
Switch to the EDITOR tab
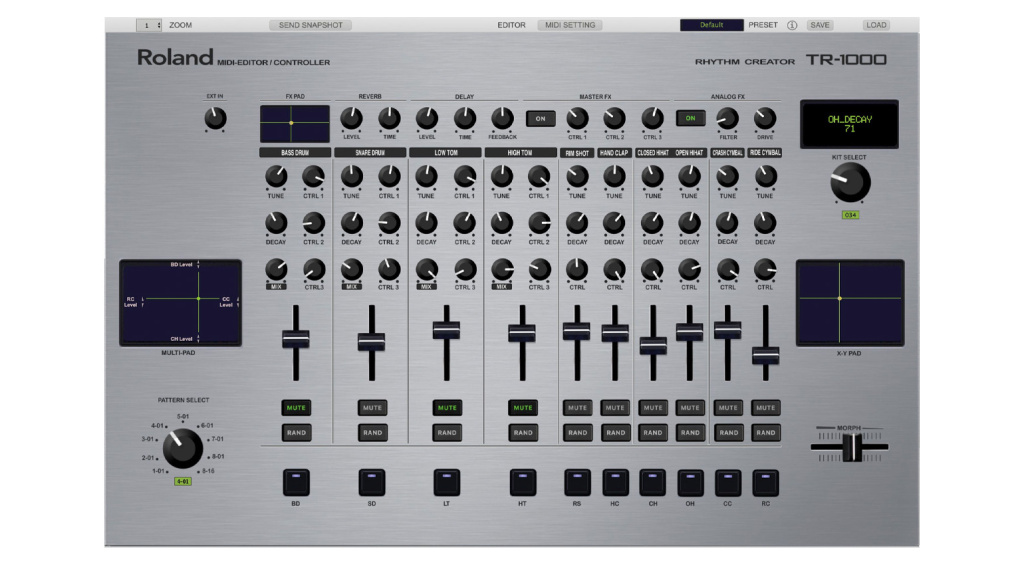click(511, 25)
